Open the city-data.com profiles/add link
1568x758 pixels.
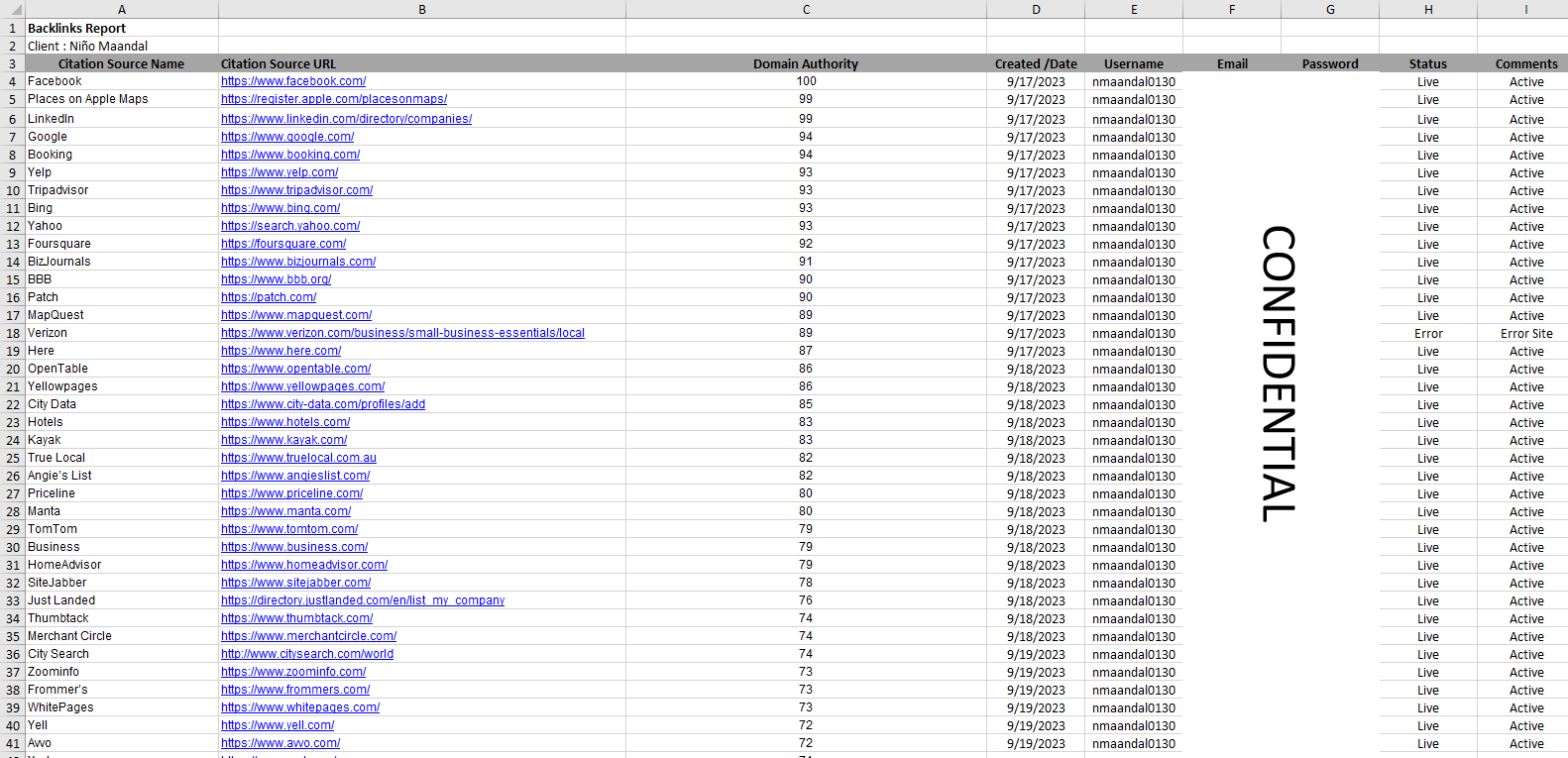(x=323, y=404)
